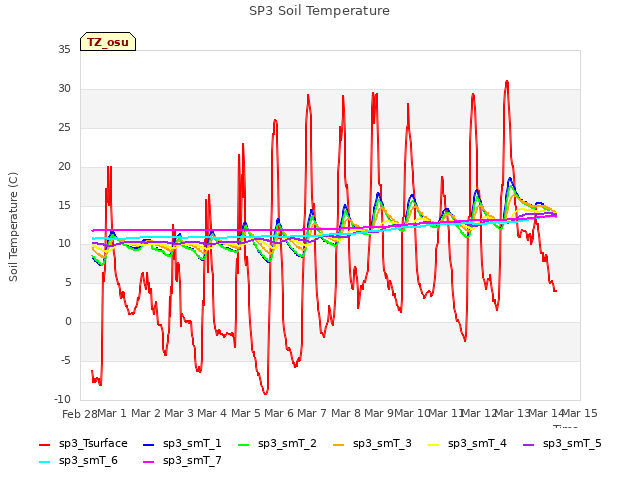Click orange sp3_smT_3 legend color swatch
640x480 pixels.
[x=339, y=445]
